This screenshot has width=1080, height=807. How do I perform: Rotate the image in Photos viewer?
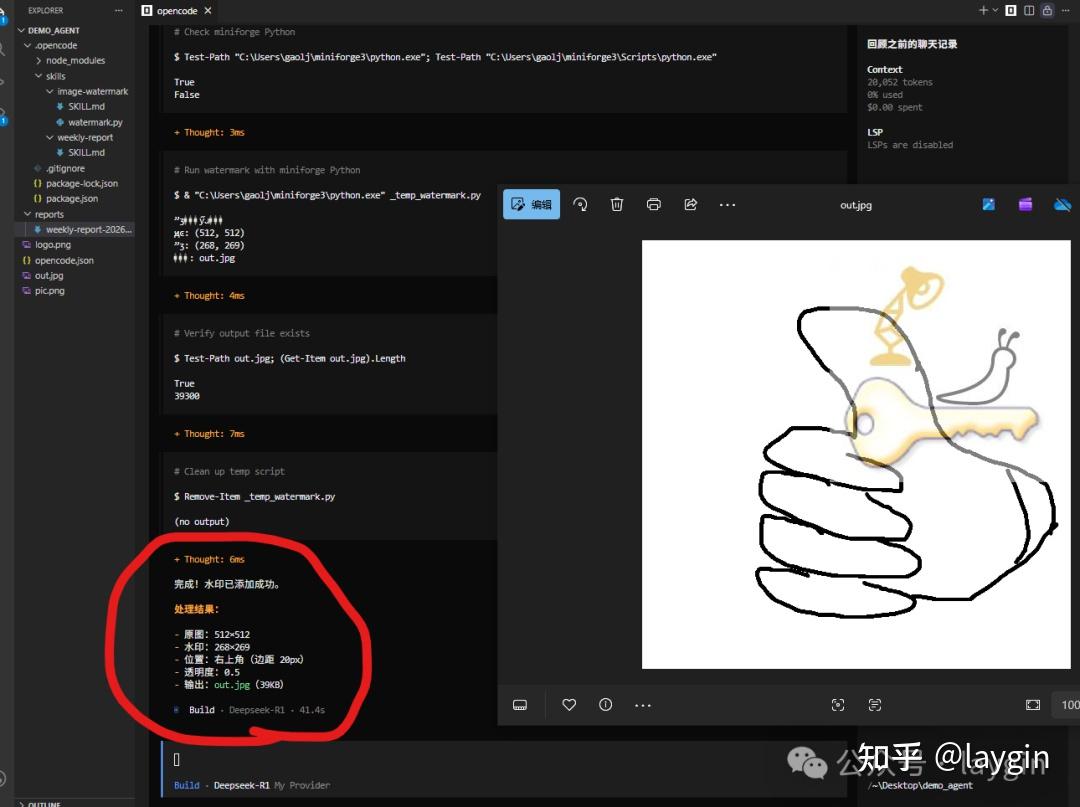[x=581, y=205]
